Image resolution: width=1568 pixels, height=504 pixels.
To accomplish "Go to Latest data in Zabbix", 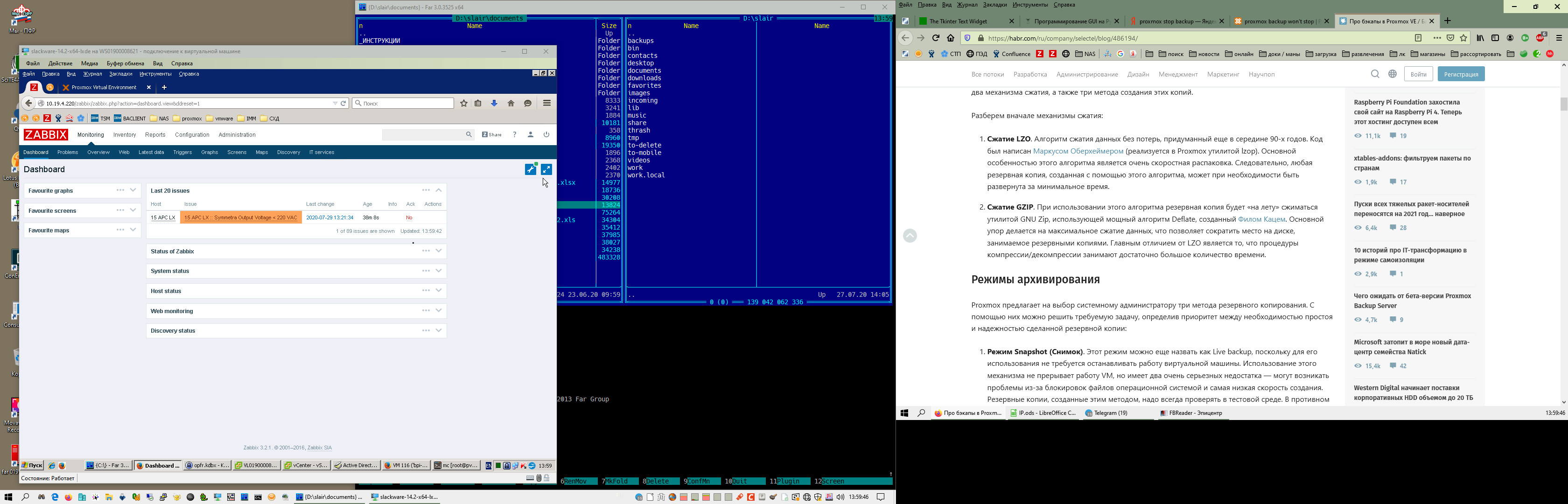I will [x=151, y=152].
